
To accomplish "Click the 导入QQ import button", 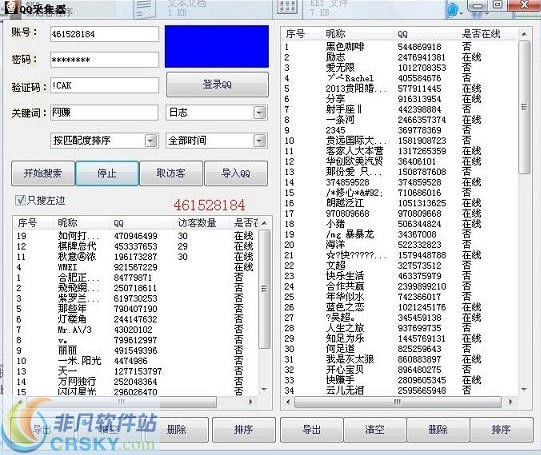I will coord(236,173).
